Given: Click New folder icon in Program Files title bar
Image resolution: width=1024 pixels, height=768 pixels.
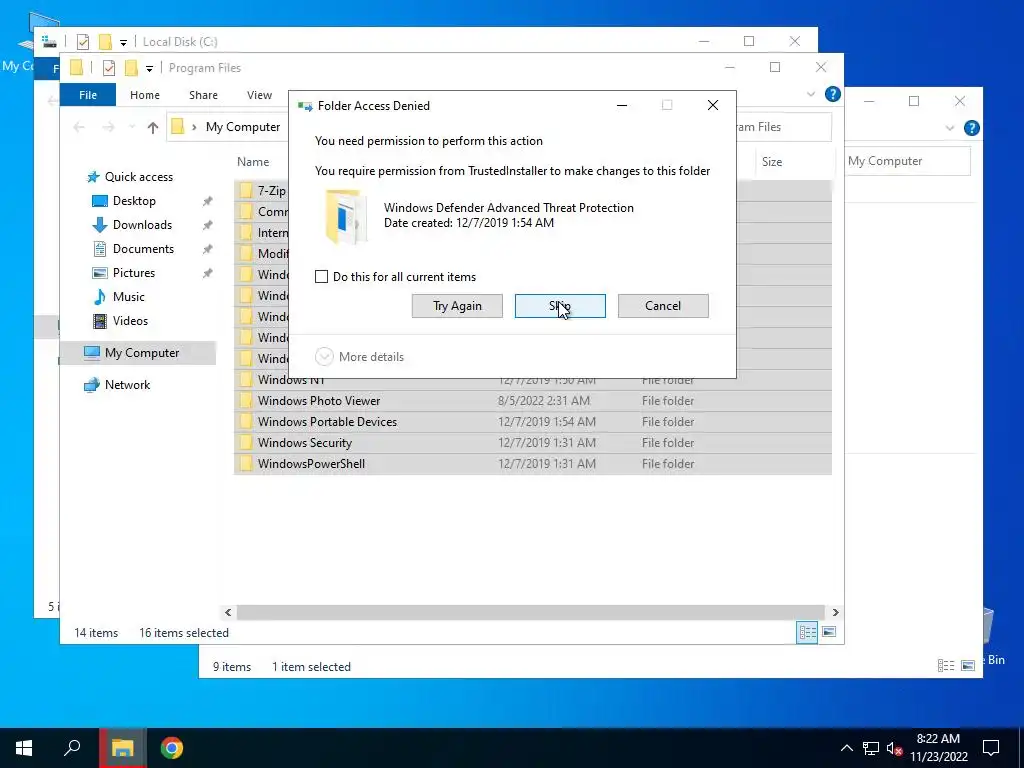Looking at the screenshot, I should click(x=131, y=68).
